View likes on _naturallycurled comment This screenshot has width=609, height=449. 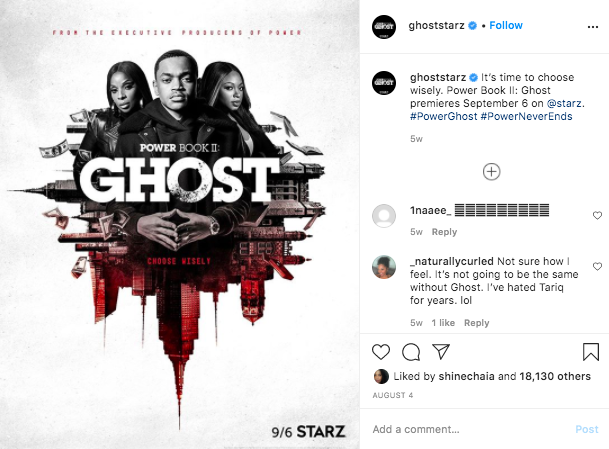click(443, 323)
